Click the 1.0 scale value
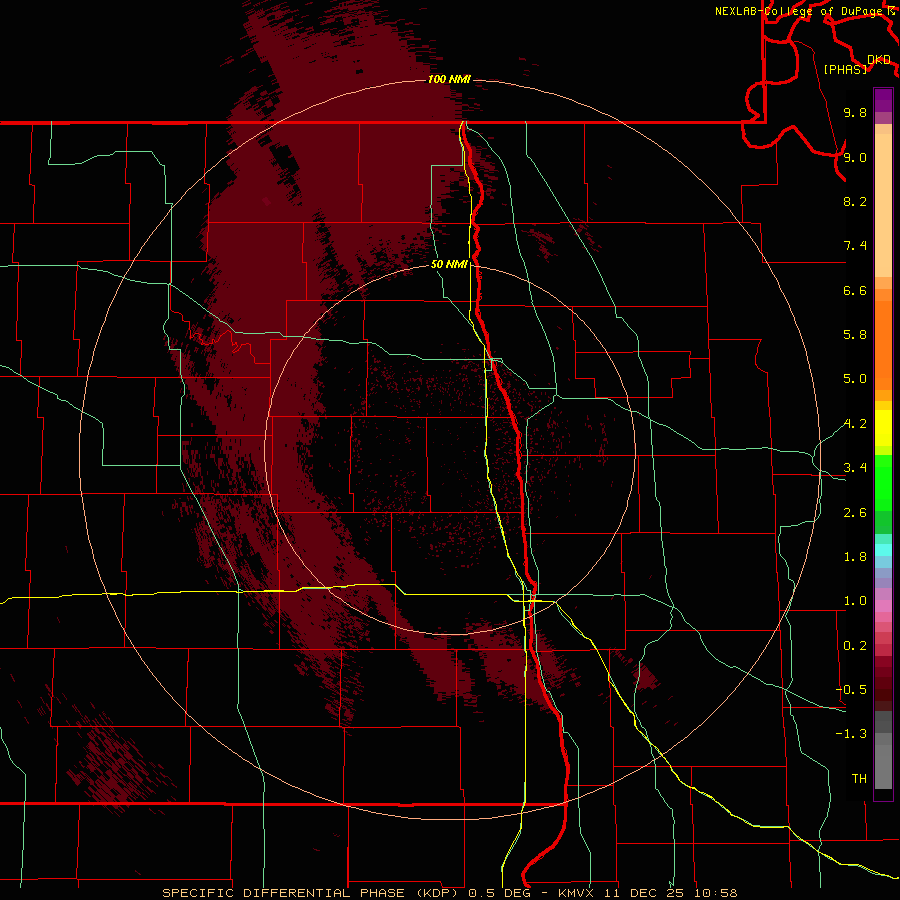Image resolution: width=900 pixels, height=900 pixels. click(855, 601)
